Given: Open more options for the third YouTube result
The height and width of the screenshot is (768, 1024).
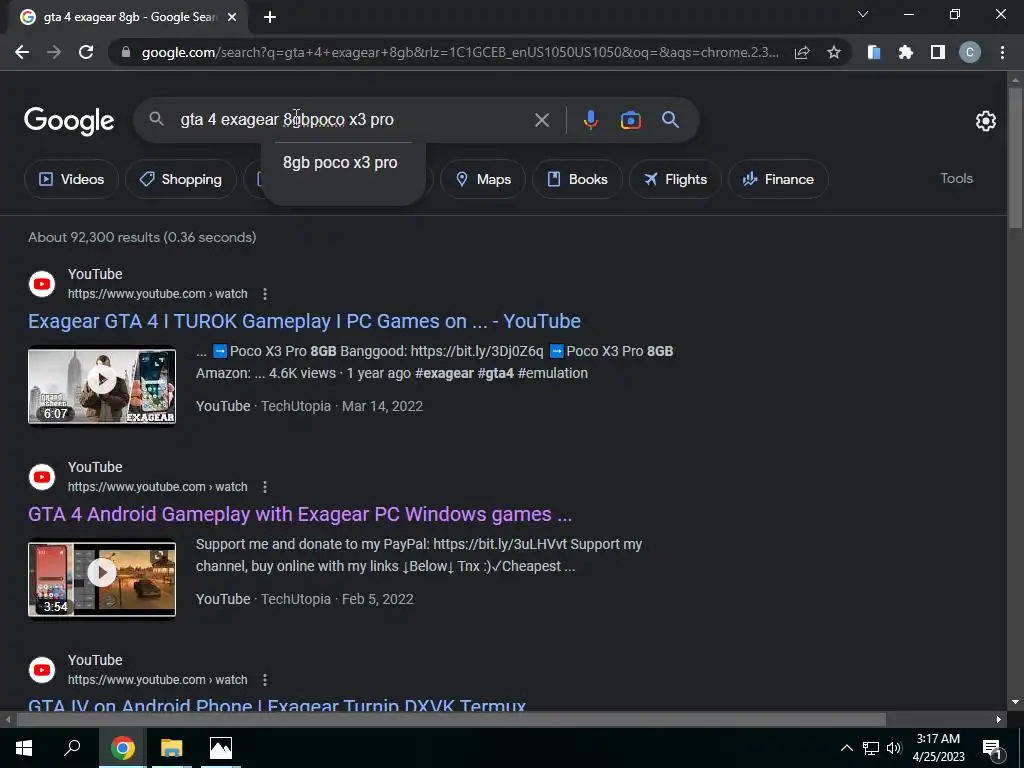Looking at the screenshot, I should pyautogui.click(x=264, y=680).
